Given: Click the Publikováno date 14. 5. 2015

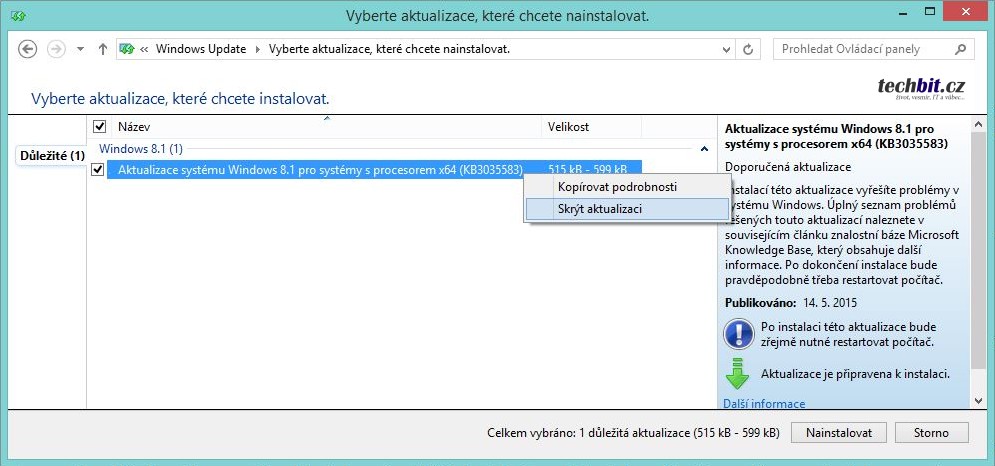Looking at the screenshot, I should coord(829,303).
